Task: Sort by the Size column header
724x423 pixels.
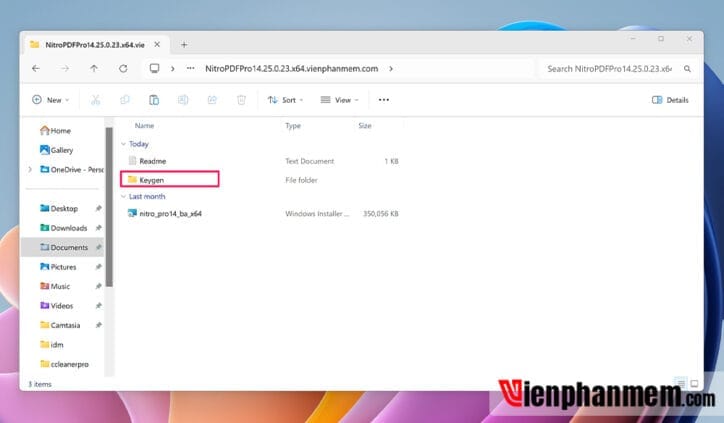Action: (x=365, y=126)
